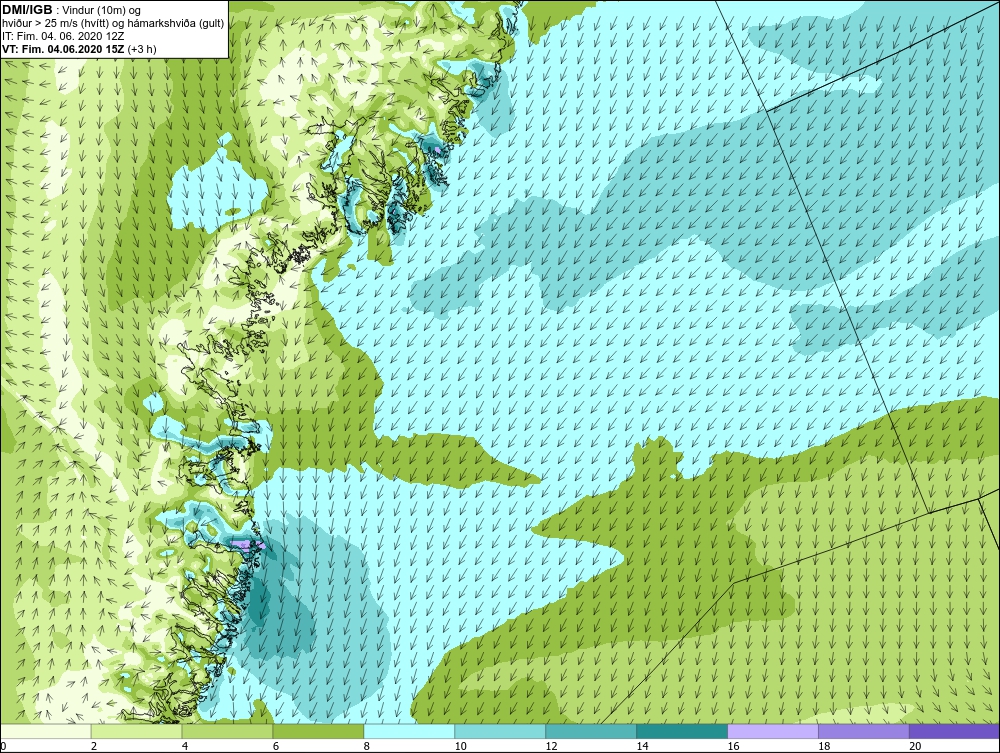The height and width of the screenshot is (753, 1000).
Task: Click the "VT: Fim. 04.06.2020 15Z" valid time
Action: (x=64, y=49)
